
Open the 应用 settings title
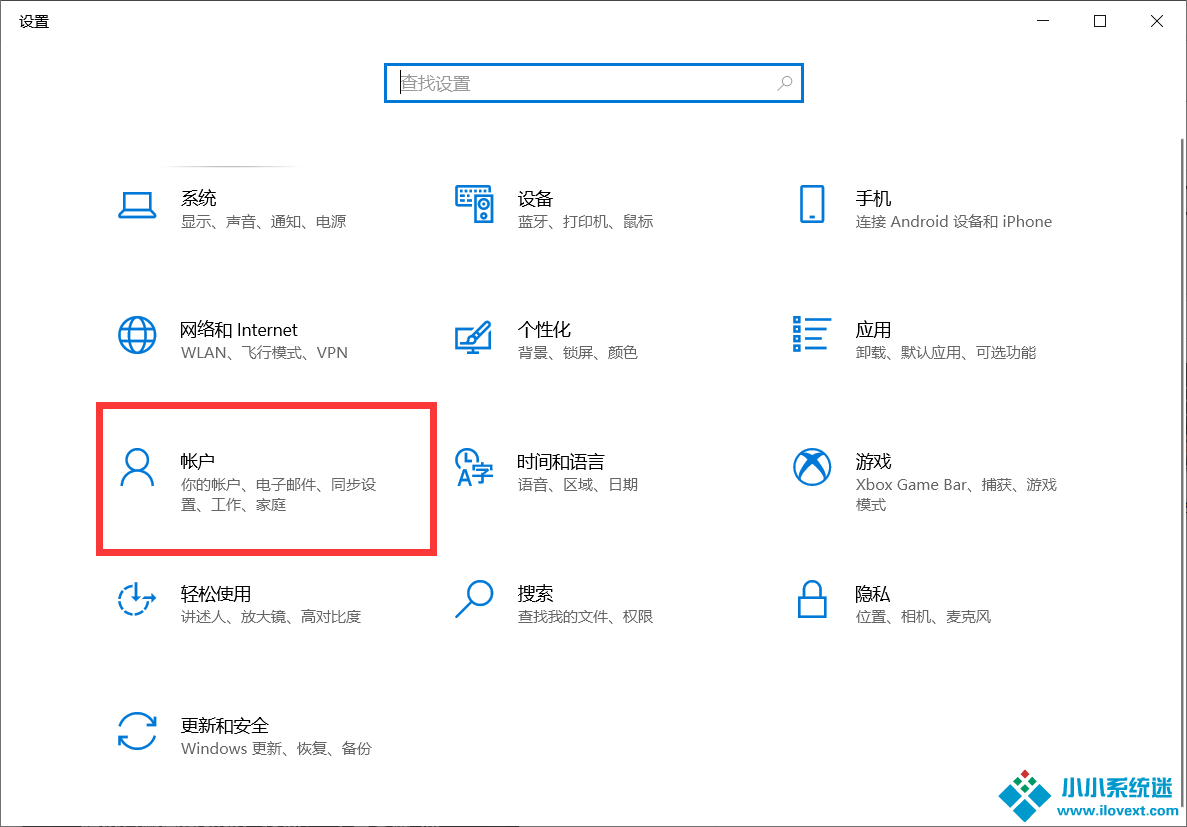click(874, 329)
